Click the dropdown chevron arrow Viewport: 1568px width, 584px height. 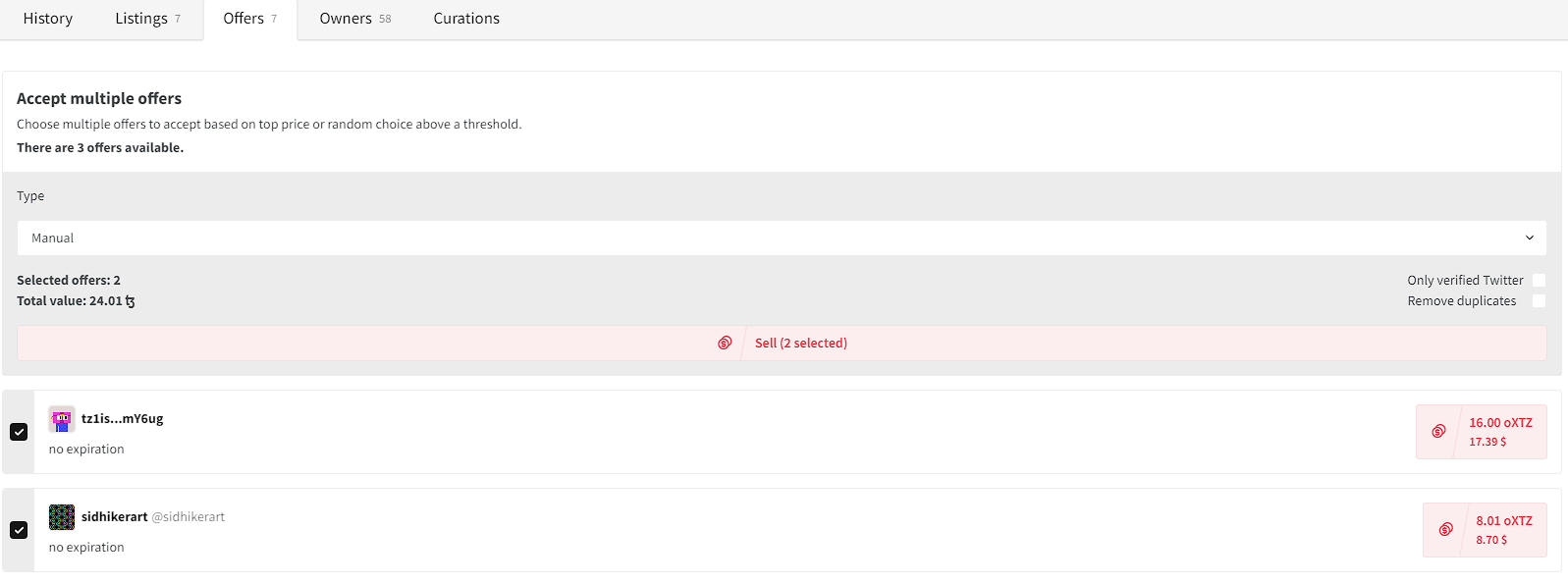[1529, 239]
